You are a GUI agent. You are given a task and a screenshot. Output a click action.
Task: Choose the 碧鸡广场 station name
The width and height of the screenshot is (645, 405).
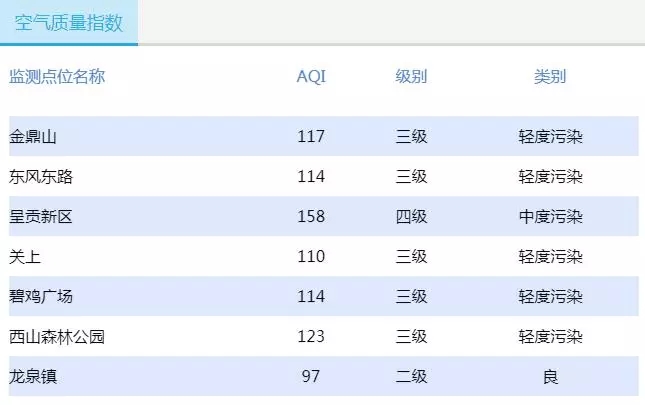click(41, 297)
